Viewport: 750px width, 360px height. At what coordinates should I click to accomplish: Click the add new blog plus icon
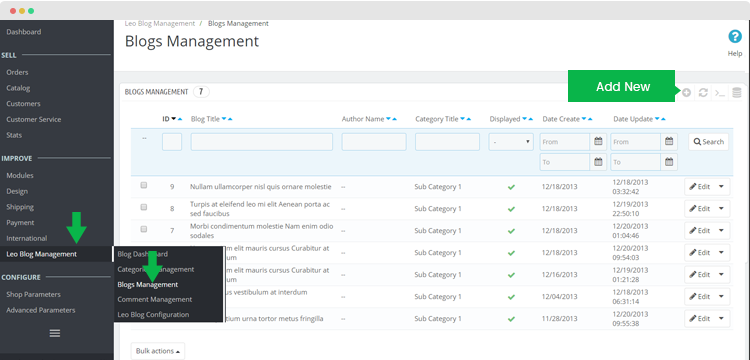tap(686, 93)
